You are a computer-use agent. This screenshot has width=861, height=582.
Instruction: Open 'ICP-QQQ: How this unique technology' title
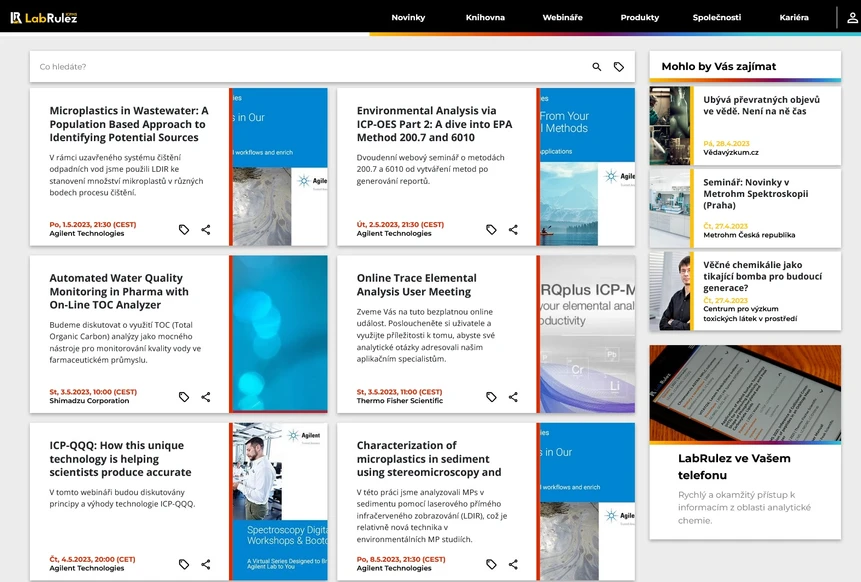120,458
